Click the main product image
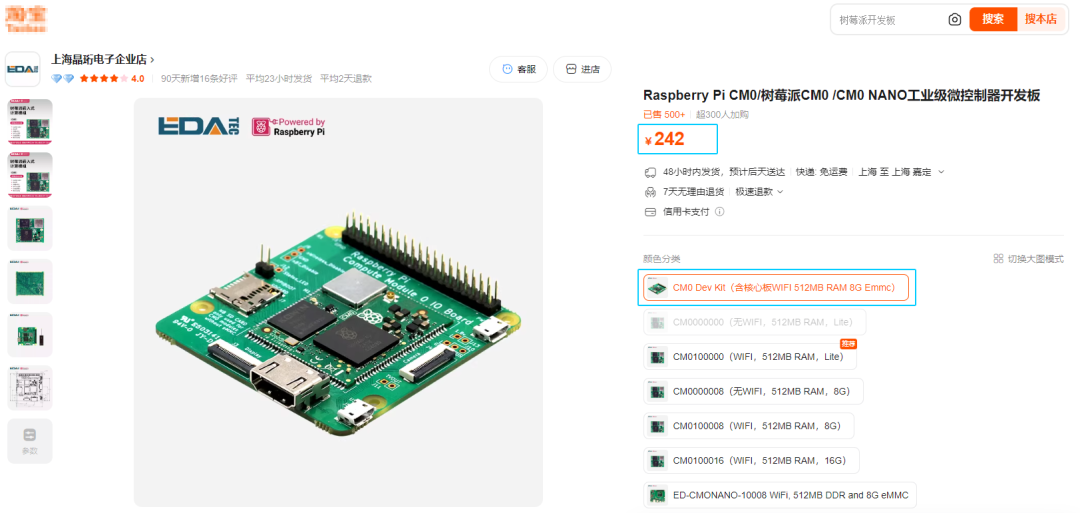The width and height of the screenshot is (1080, 513). pyautogui.click(x=338, y=302)
